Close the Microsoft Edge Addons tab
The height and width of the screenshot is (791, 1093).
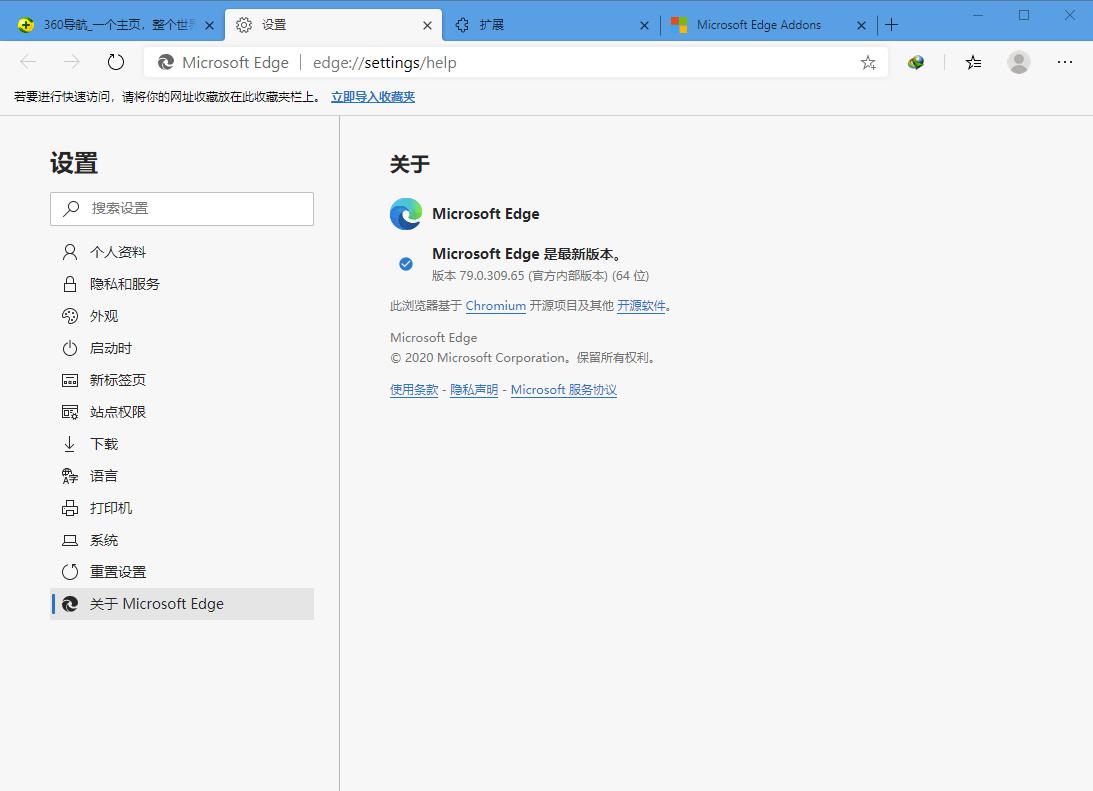[862, 25]
